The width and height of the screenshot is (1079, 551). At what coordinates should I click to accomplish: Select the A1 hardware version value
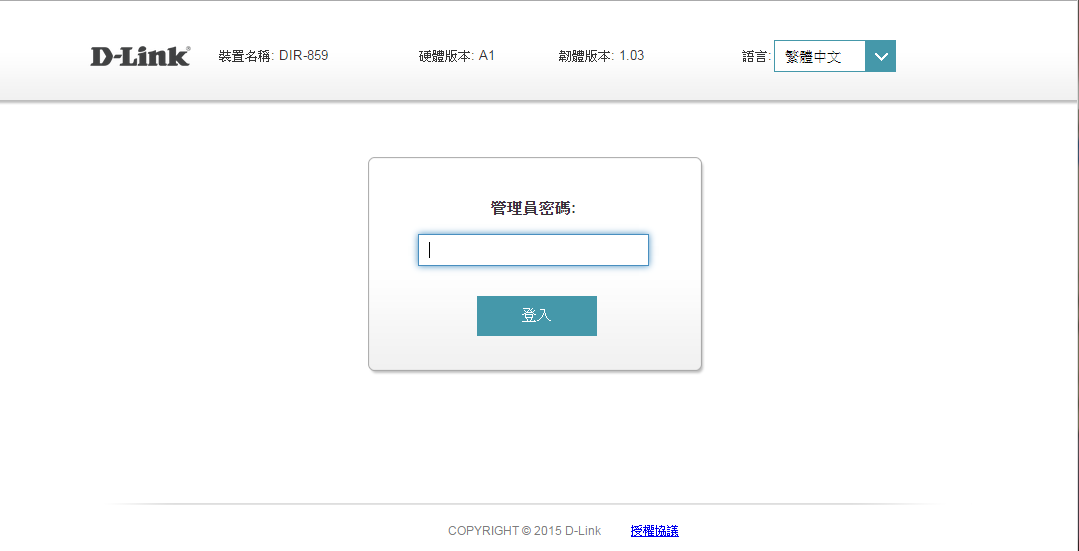487,56
